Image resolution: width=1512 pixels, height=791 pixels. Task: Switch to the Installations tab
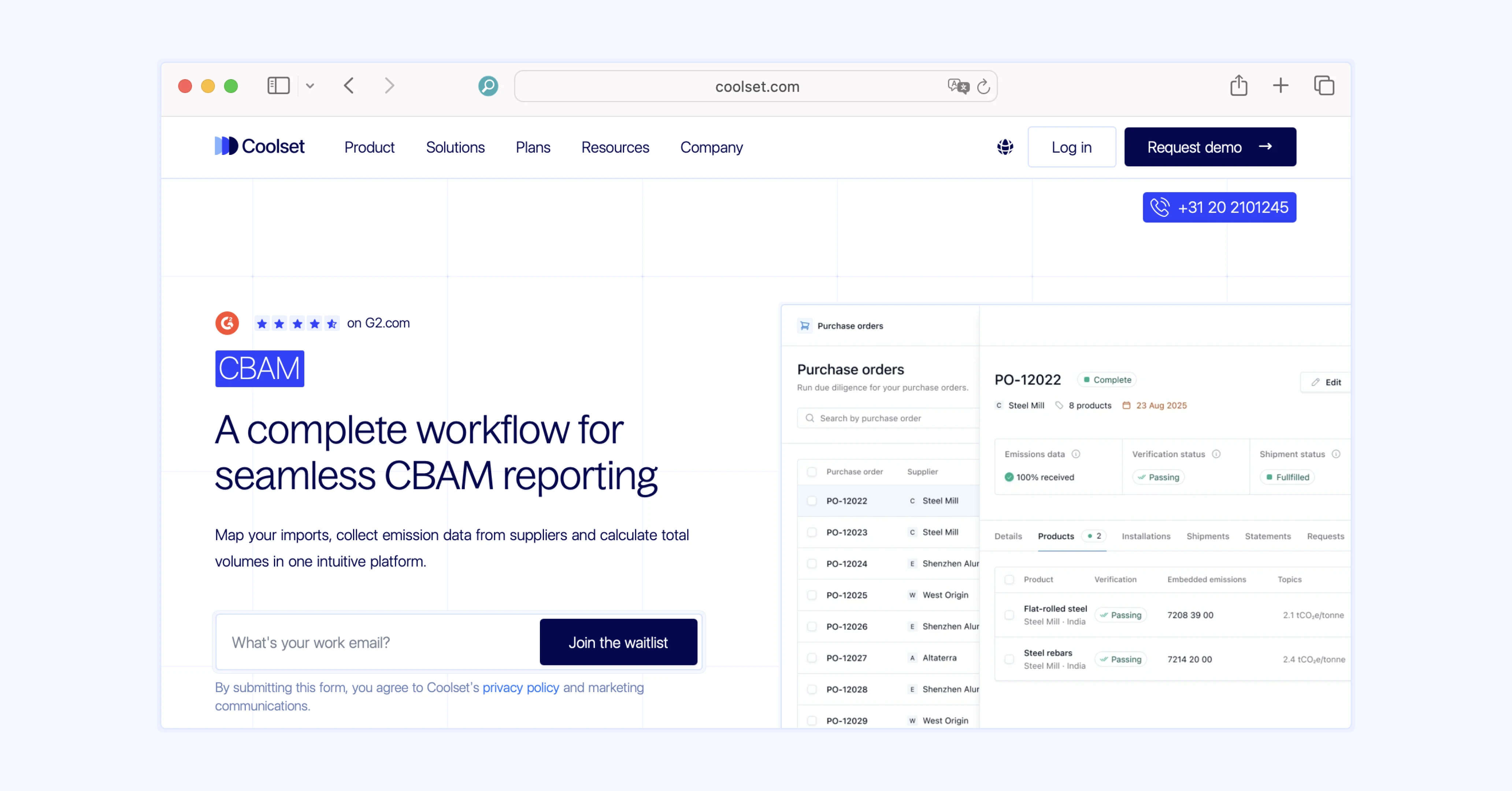click(1146, 536)
